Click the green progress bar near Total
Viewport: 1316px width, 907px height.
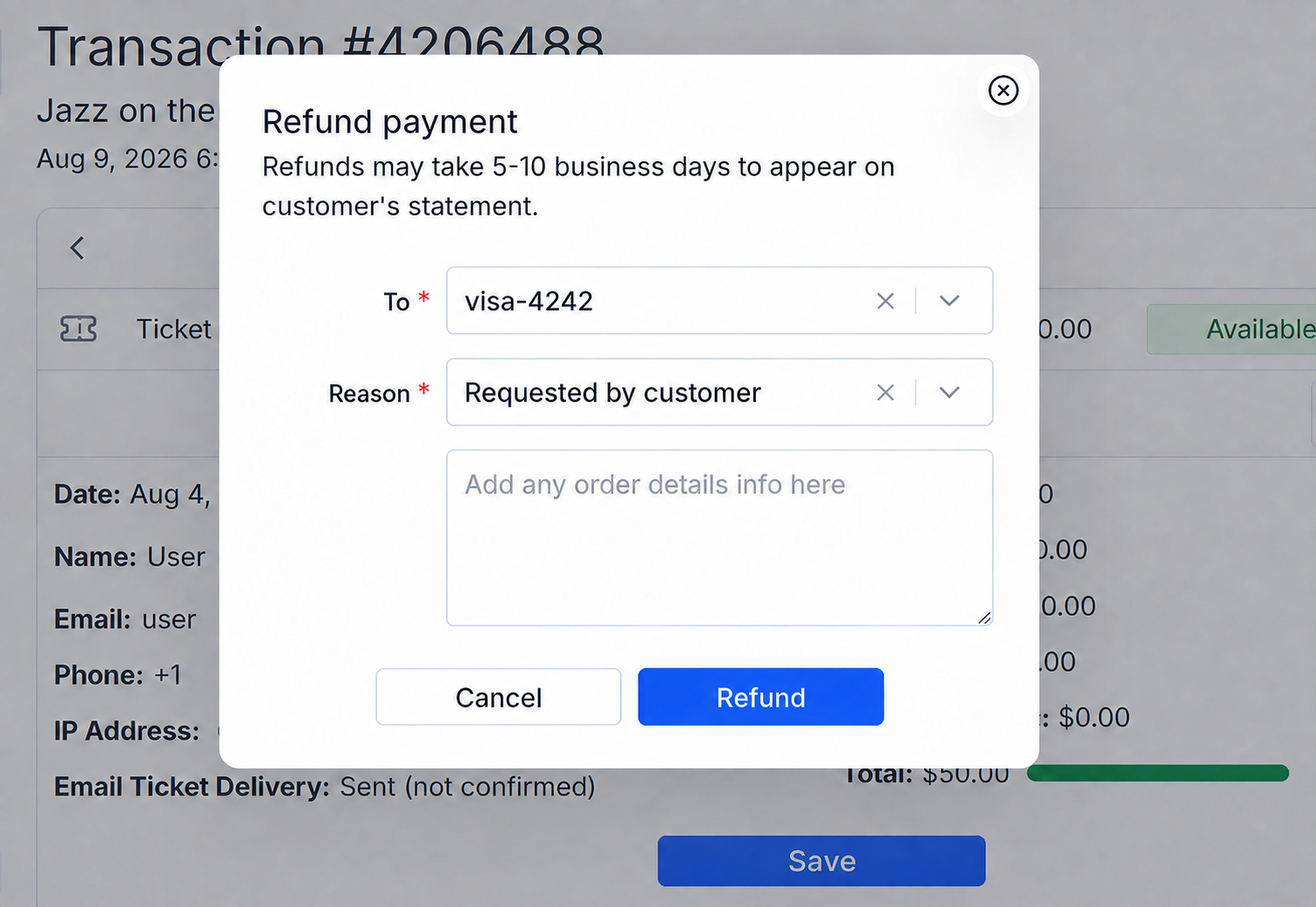point(1157,773)
